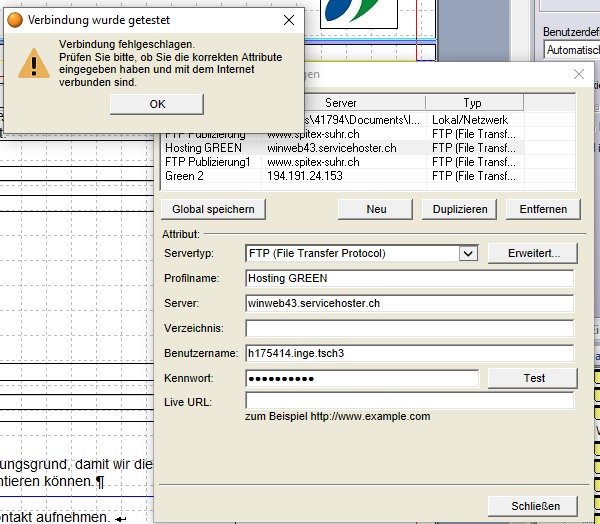The width and height of the screenshot is (600, 524).
Task: Close the Verbindung wurde getestet dialog
Action: click(x=289, y=19)
